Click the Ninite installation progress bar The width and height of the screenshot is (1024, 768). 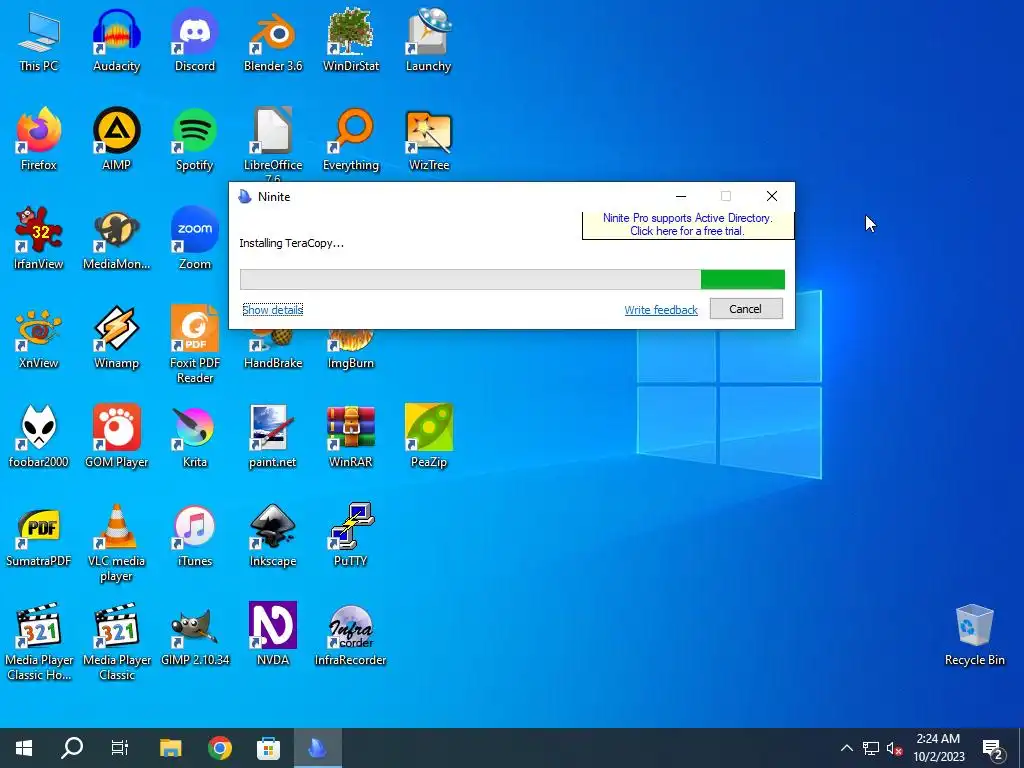pyautogui.click(x=512, y=280)
